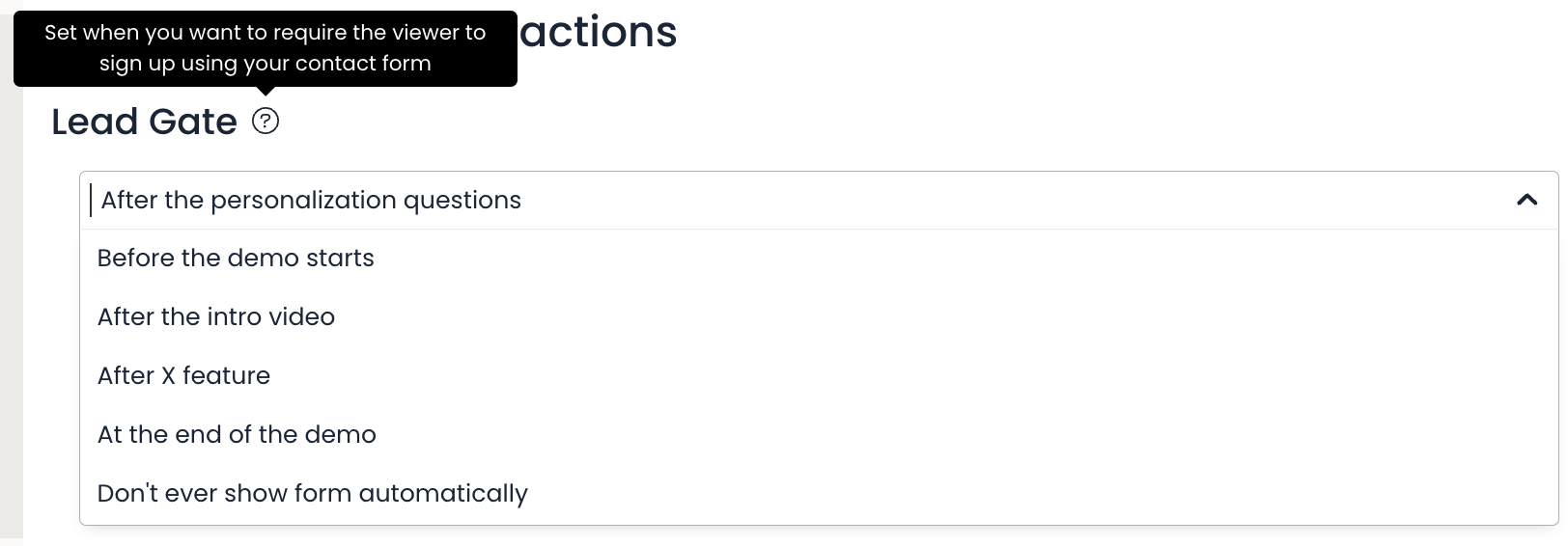This screenshot has height=546, width=1568.
Task: Click the gray strip along the left edge
Action: (11, 289)
